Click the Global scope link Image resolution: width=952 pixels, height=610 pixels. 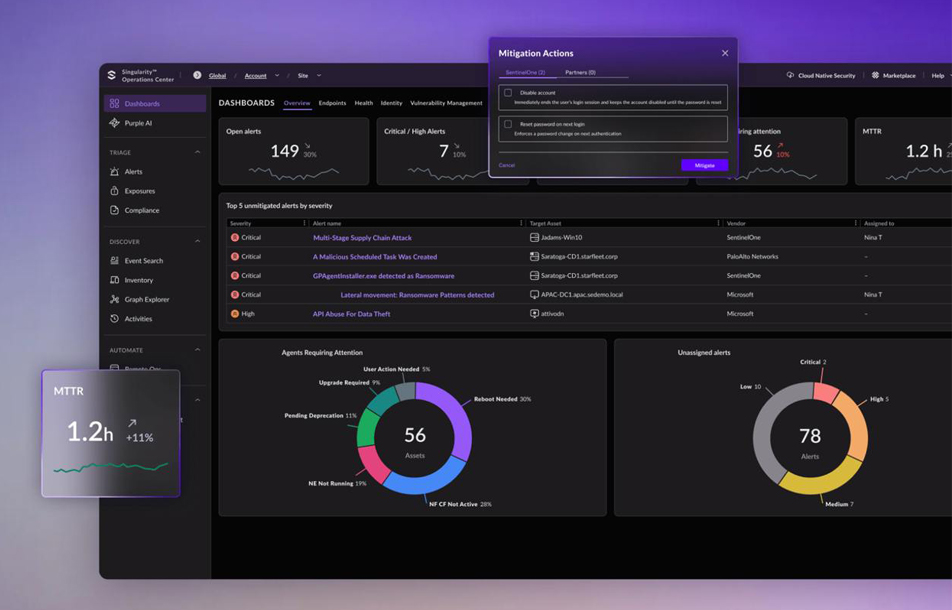pos(217,76)
